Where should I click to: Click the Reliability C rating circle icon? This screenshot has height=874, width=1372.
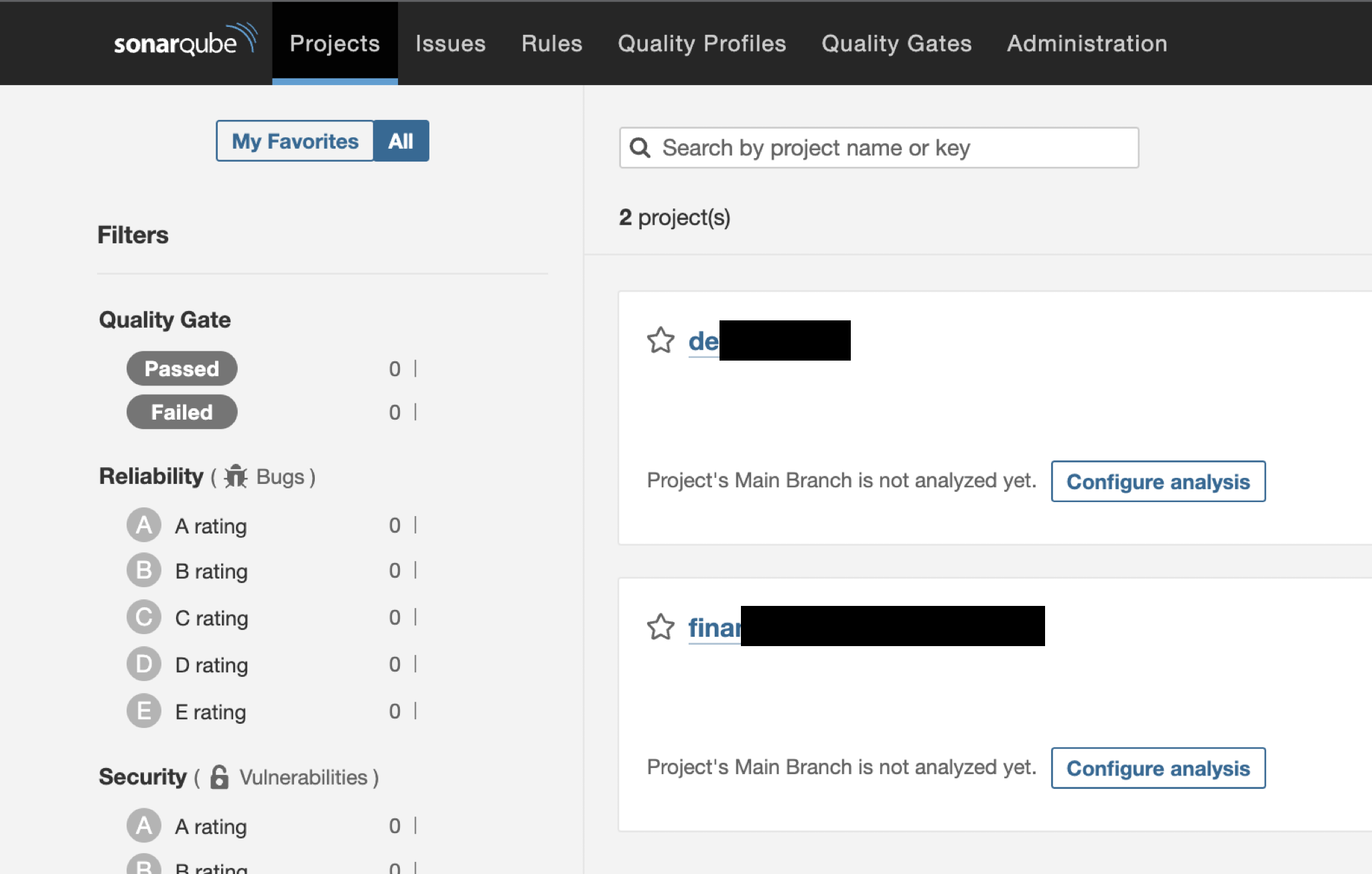[x=144, y=617]
